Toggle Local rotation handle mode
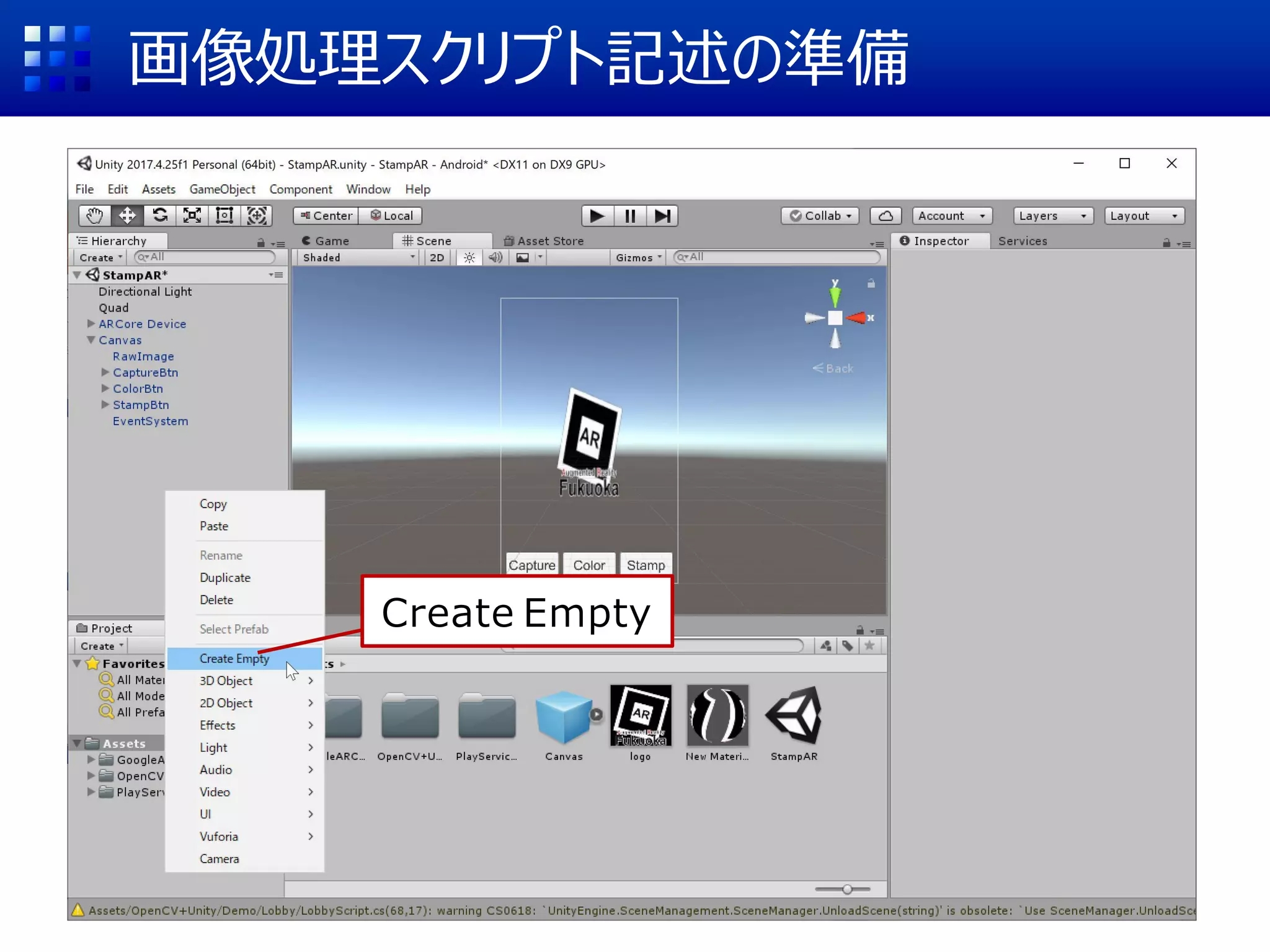The width and height of the screenshot is (1270, 952). (x=391, y=216)
